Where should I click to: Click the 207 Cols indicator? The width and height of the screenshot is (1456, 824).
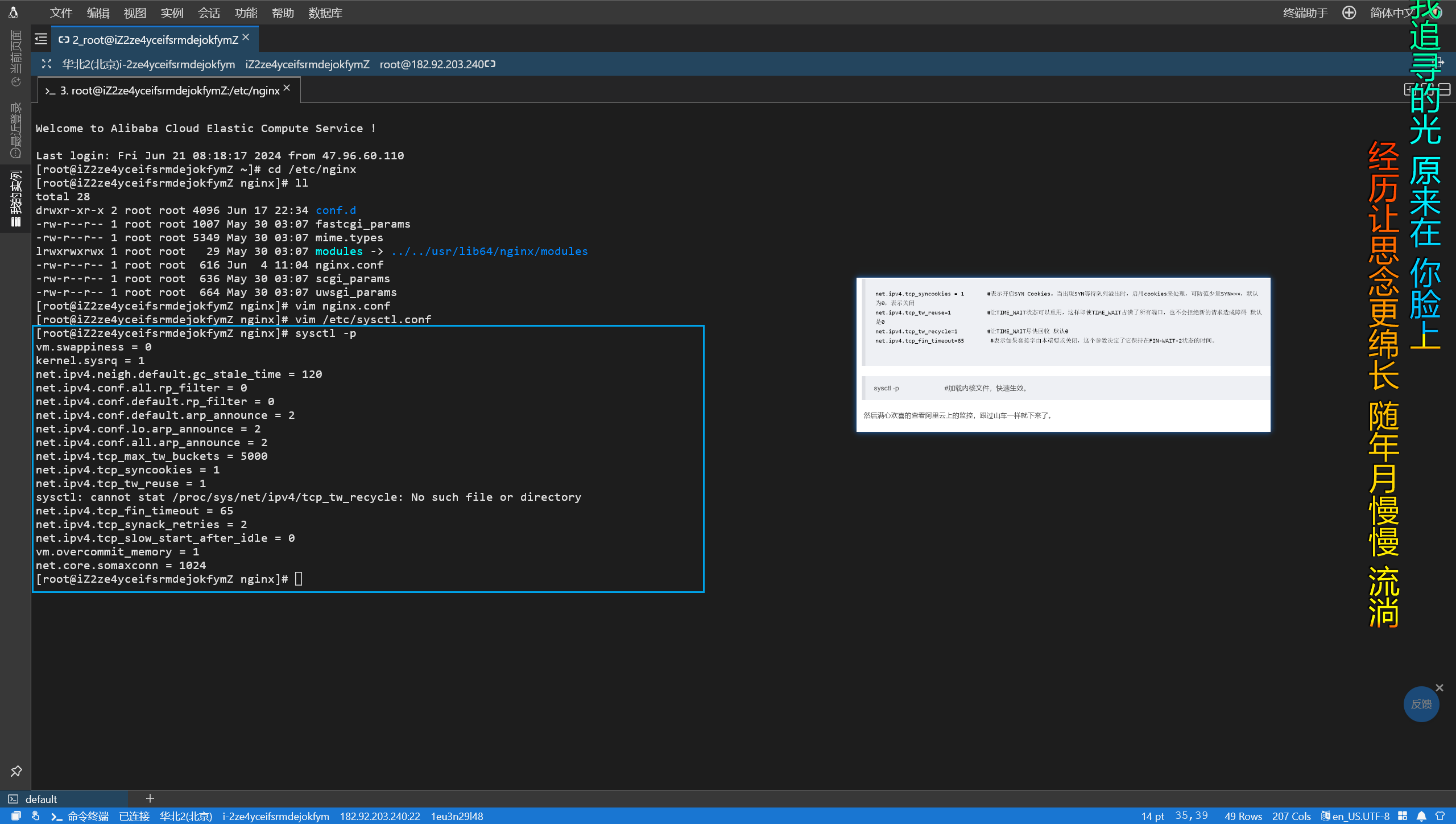click(1292, 816)
